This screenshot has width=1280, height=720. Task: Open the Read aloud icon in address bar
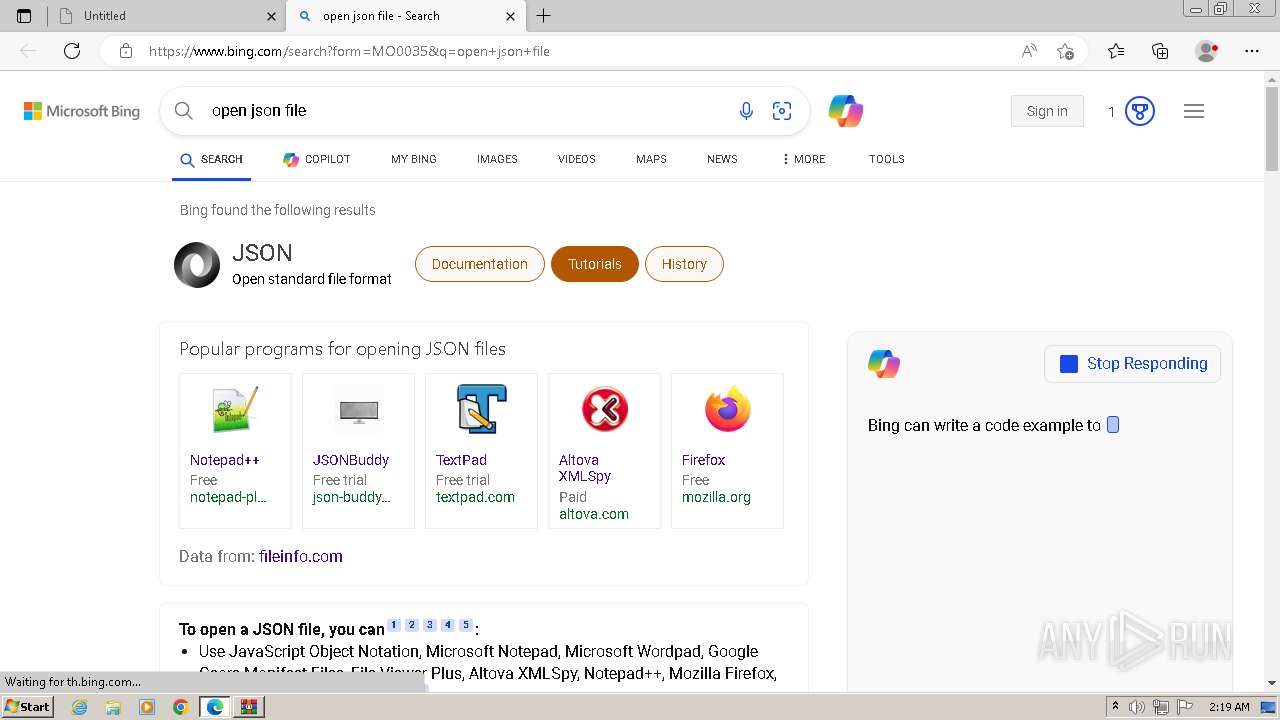click(x=1029, y=51)
